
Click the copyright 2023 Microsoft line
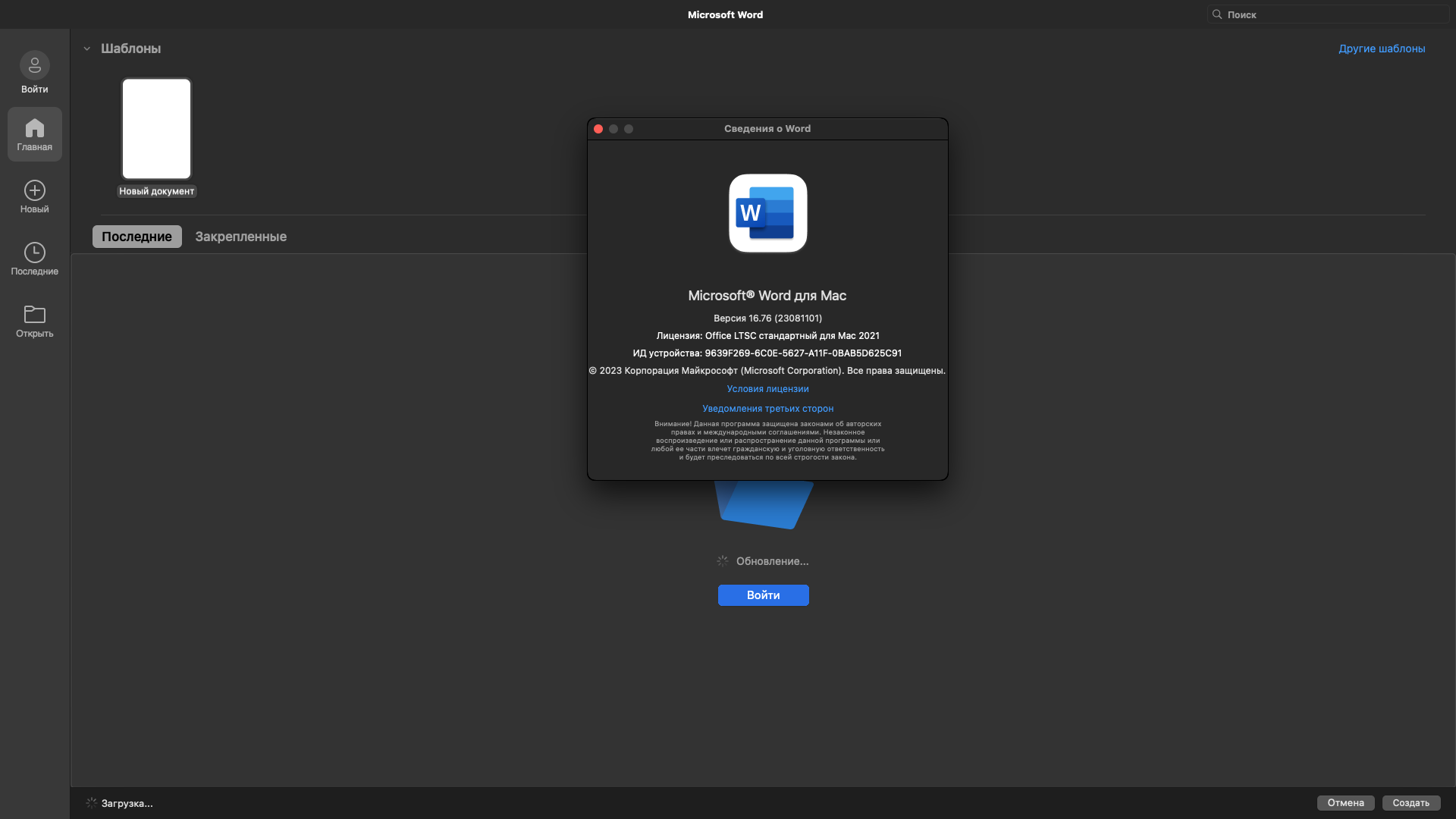pos(767,371)
